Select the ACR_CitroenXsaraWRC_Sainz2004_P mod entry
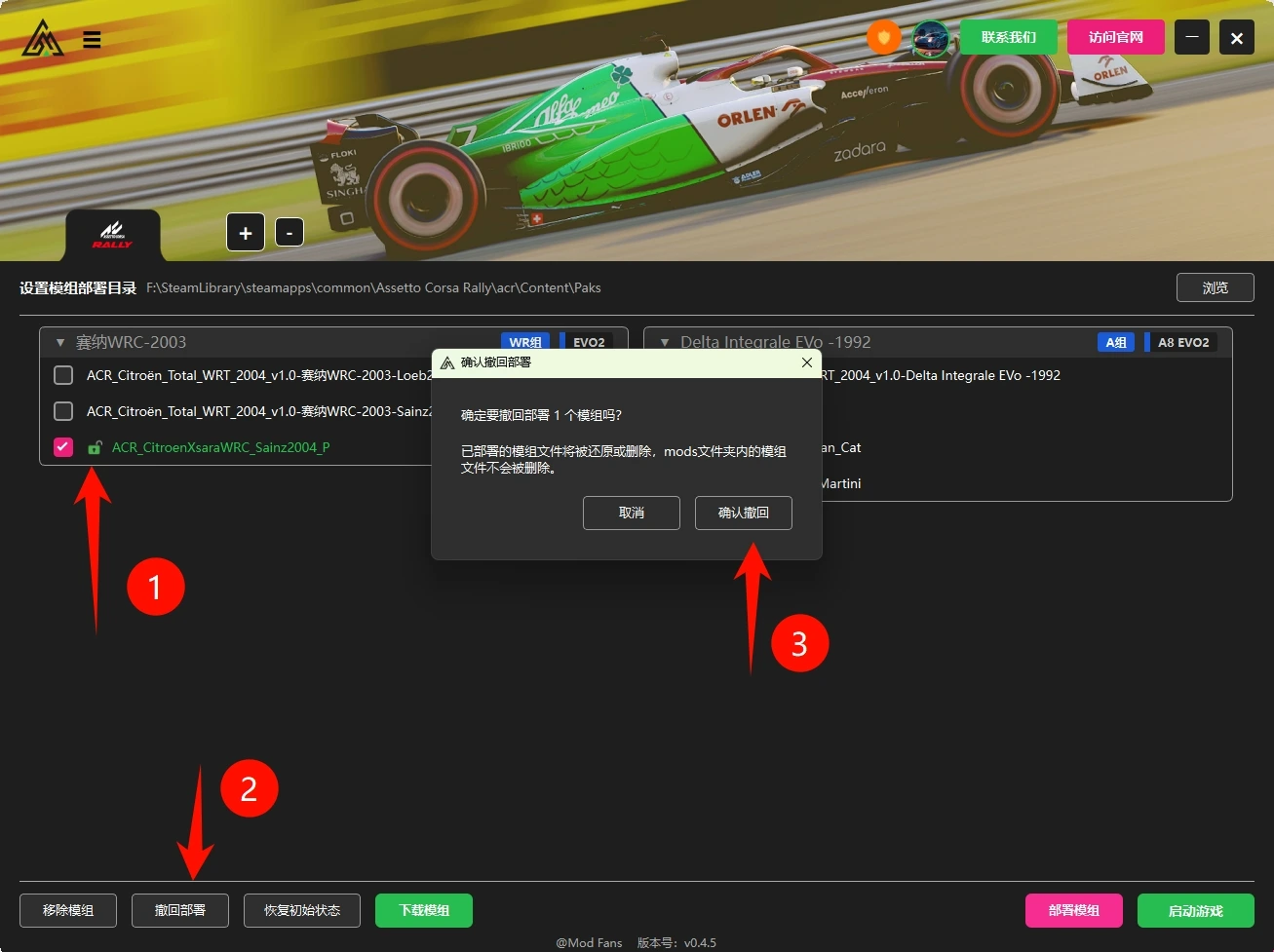Screen dimensions: 1274x952 tap(220, 447)
